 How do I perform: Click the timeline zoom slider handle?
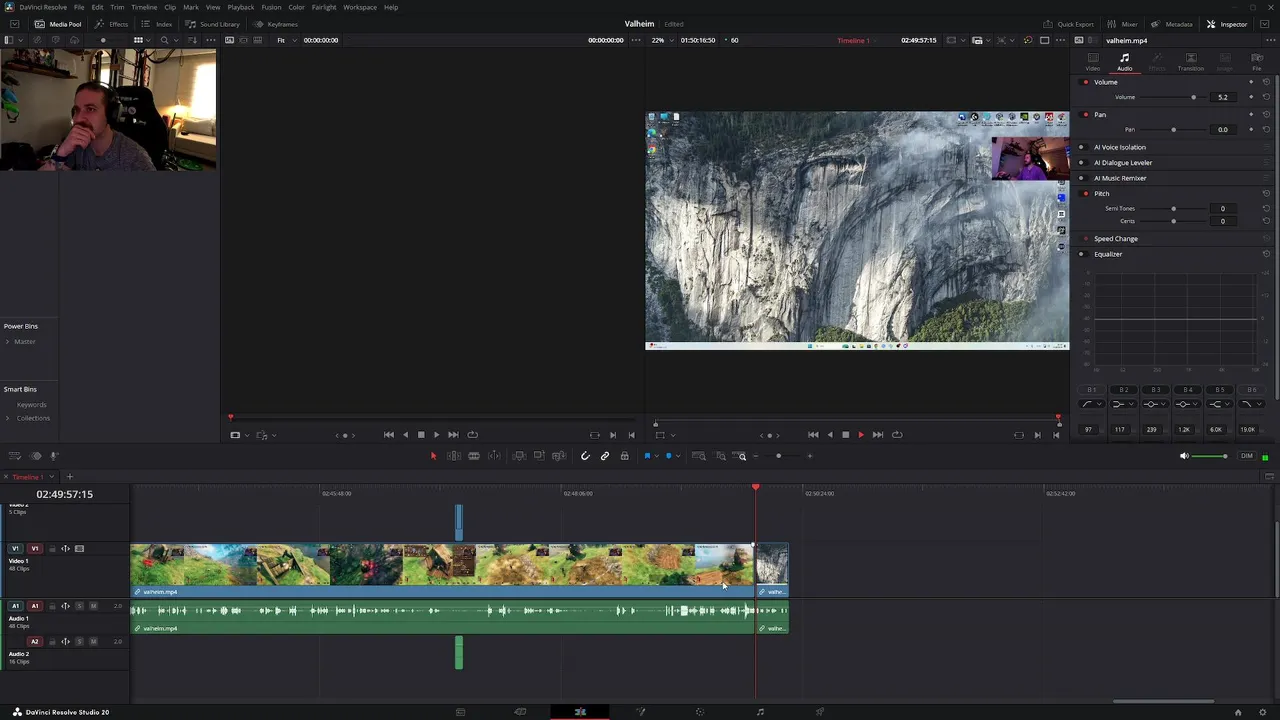(778, 456)
